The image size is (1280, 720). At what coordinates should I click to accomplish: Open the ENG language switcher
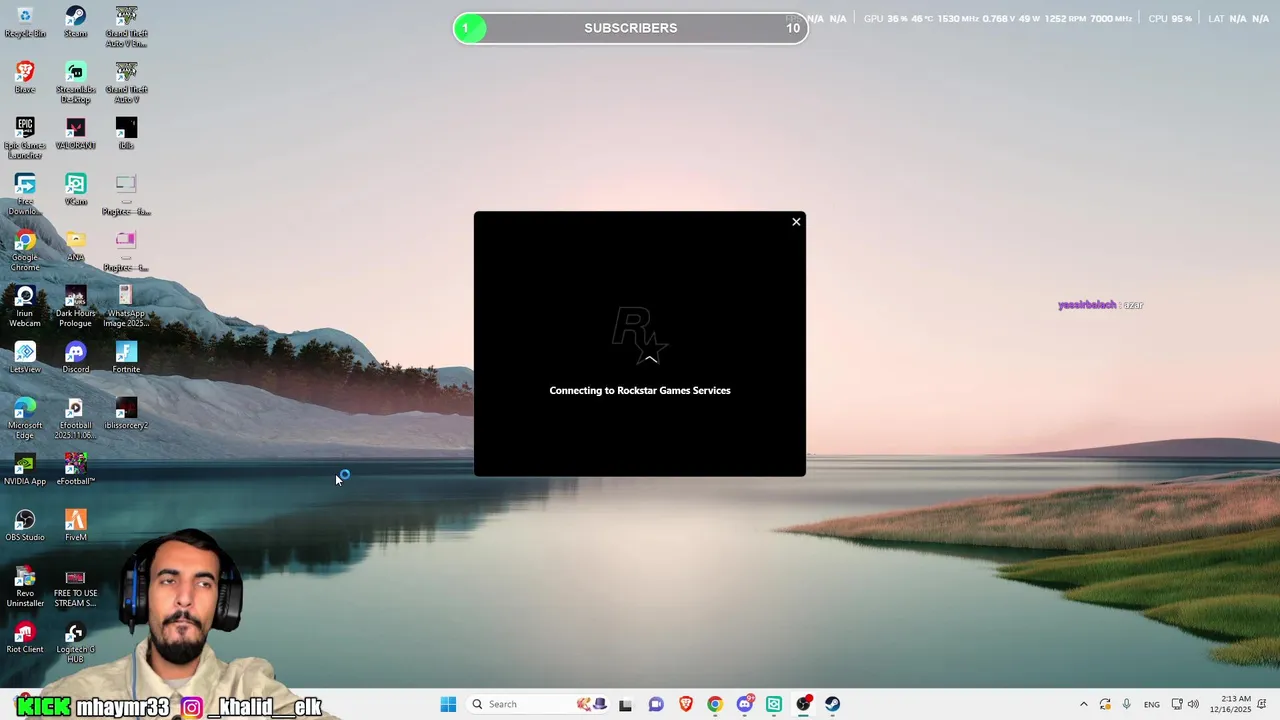tap(1152, 704)
